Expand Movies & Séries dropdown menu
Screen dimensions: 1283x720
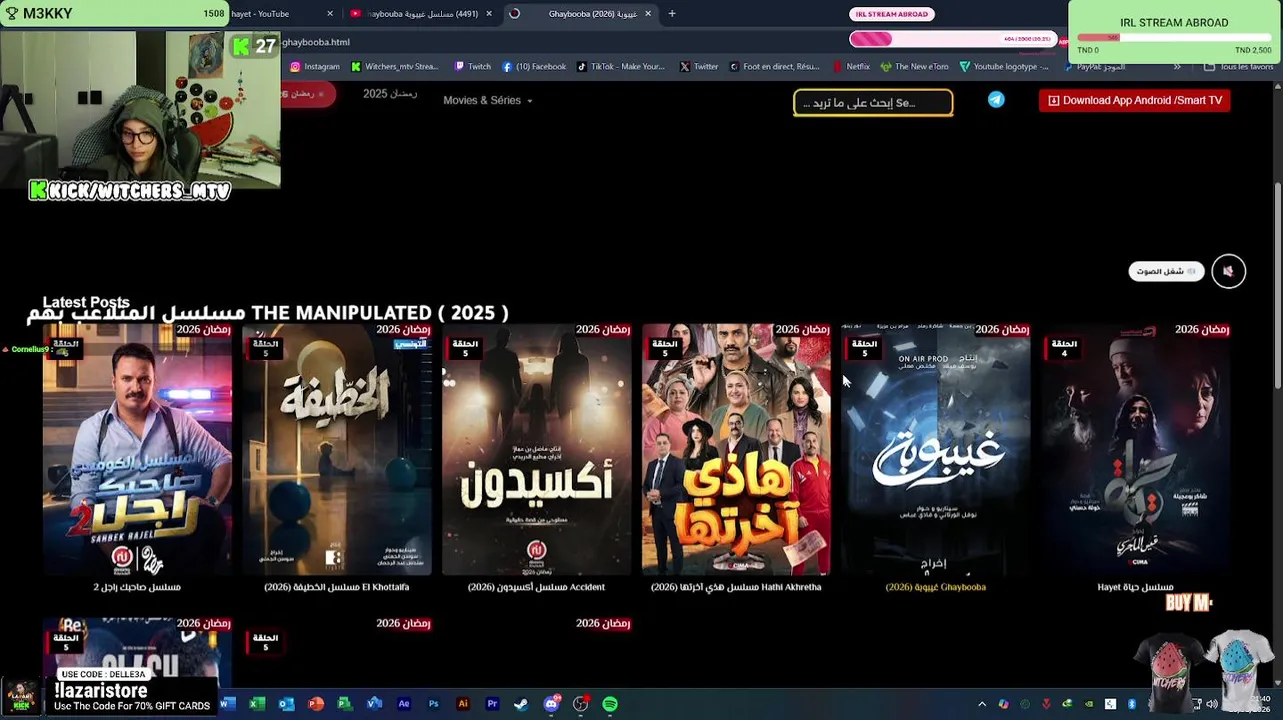pyautogui.click(x=487, y=100)
